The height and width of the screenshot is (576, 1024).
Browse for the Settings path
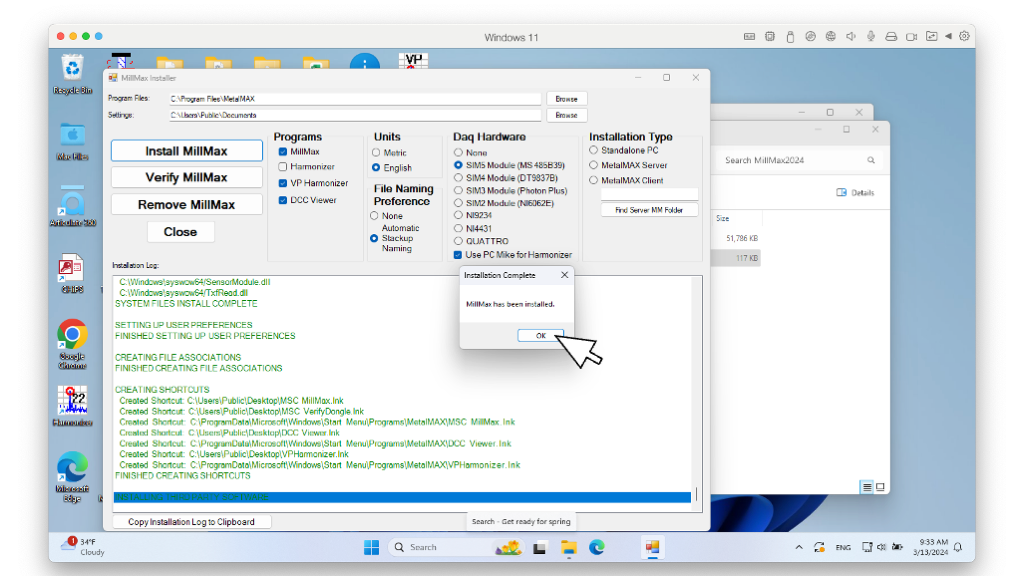566,115
